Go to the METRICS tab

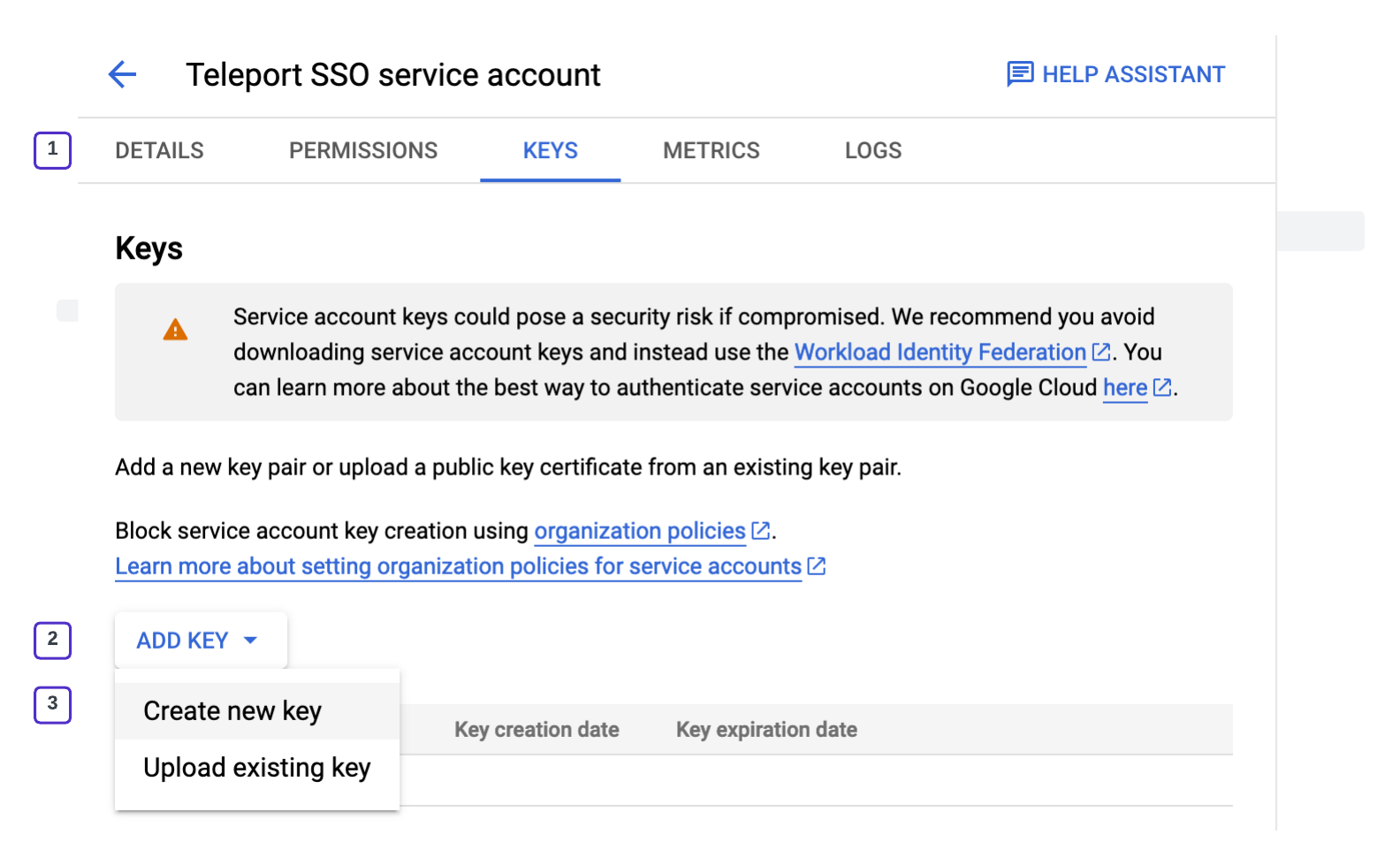[x=711, y=150]
